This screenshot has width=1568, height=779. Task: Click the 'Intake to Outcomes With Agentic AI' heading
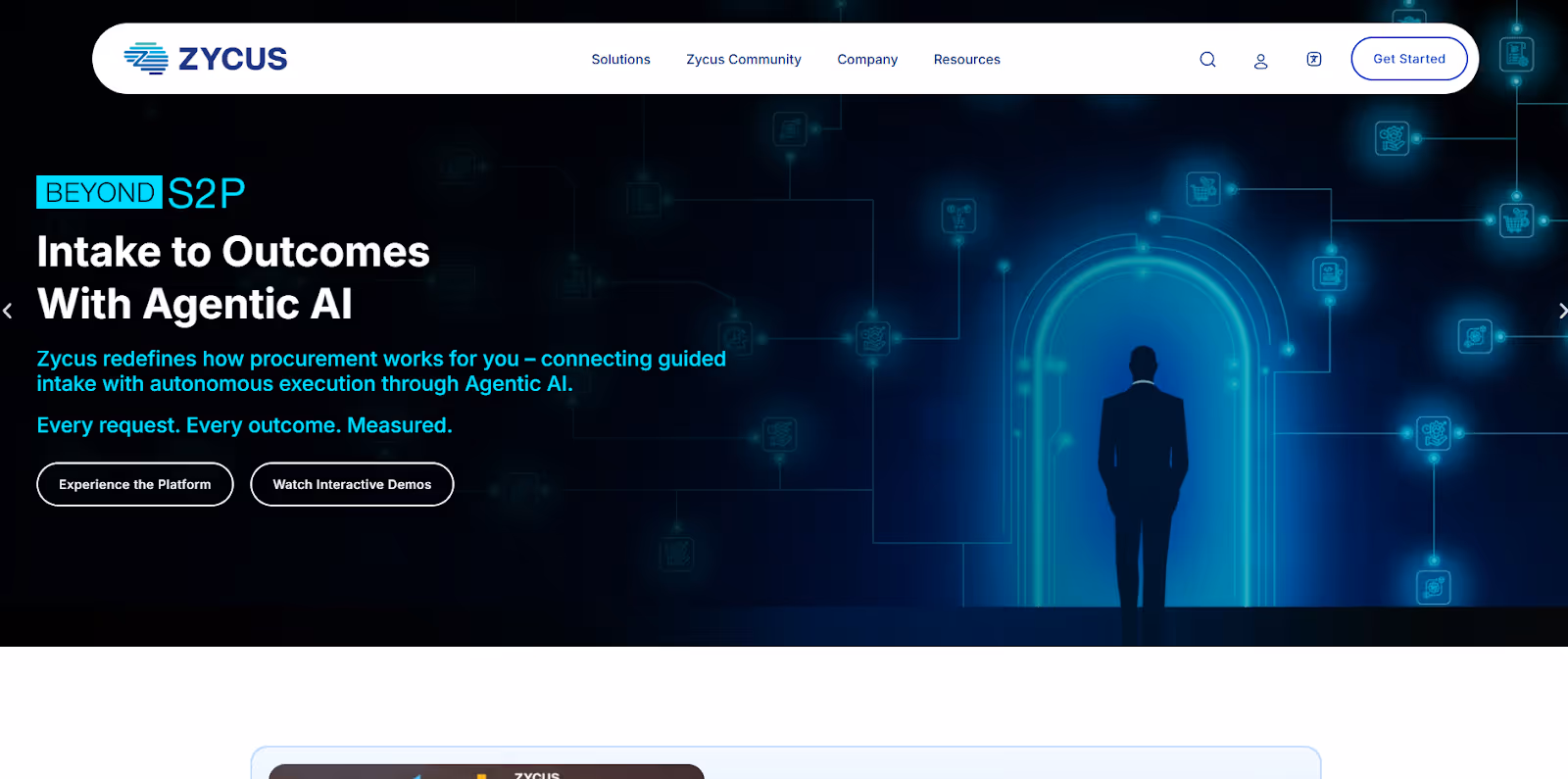coord(233,278)
